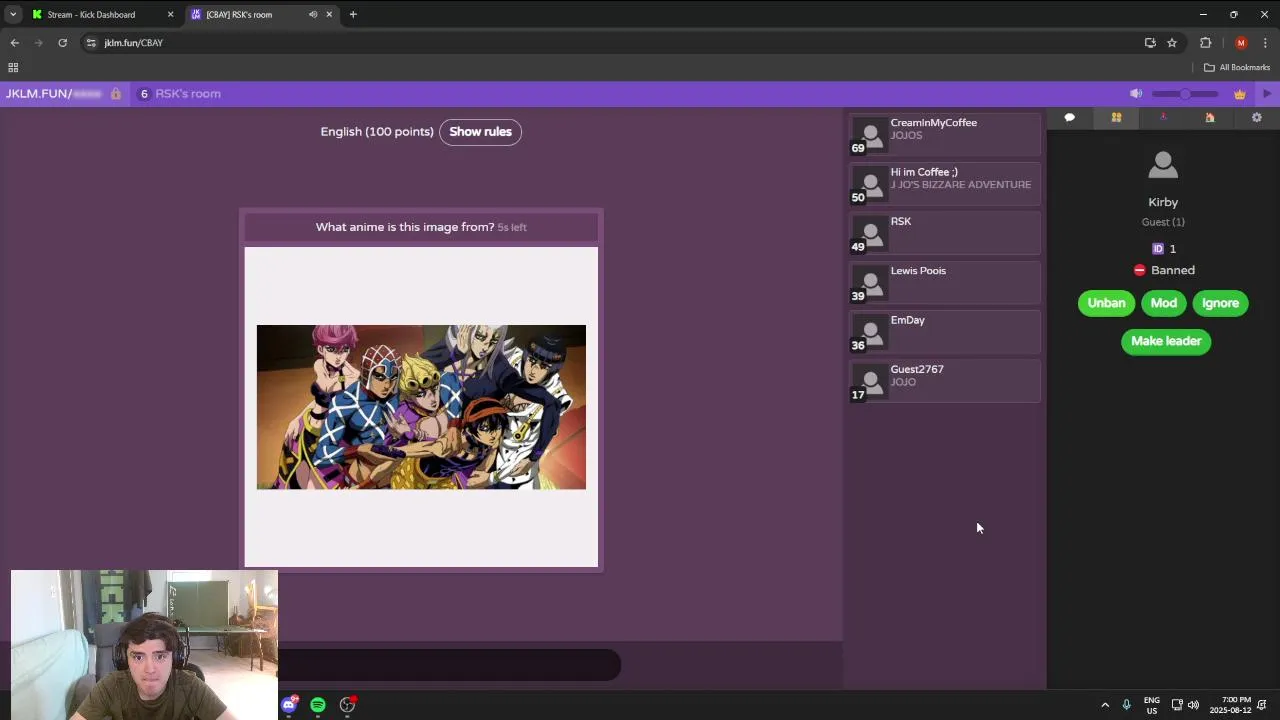Open the clock showing 7:00 PM

pyautogui.click(x=1230, y=705)
